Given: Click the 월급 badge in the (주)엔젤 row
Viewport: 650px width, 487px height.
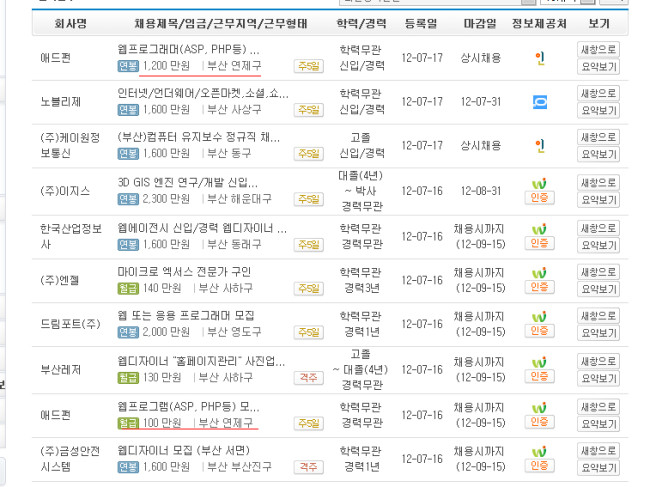Looking at the screenshot, I should pyautogui.click(x=128, y=288).
